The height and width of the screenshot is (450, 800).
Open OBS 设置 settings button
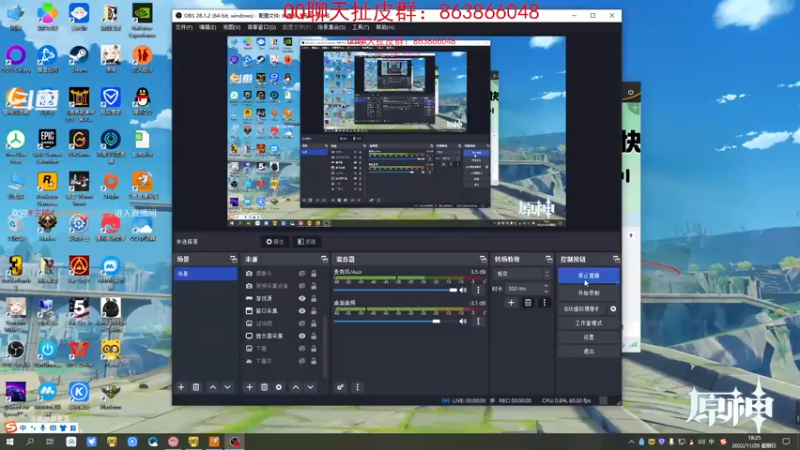(589, 337)
